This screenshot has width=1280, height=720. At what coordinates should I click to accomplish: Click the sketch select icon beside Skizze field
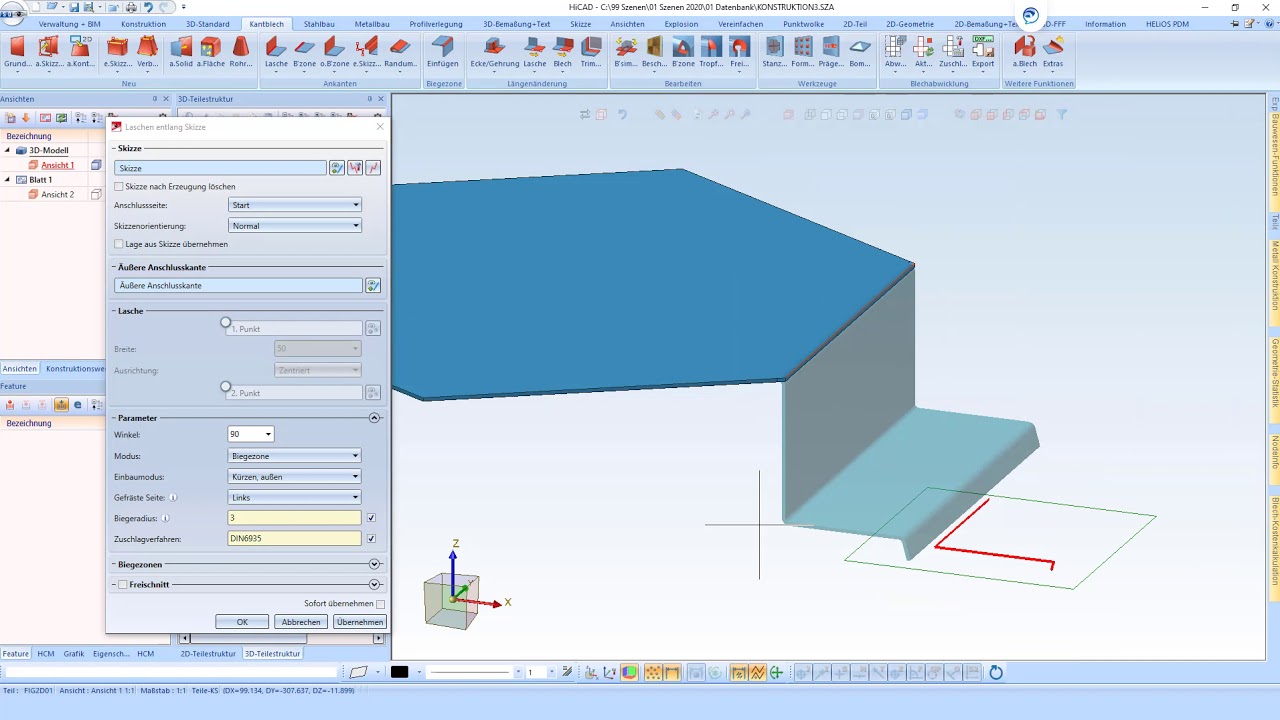point(337,168)
